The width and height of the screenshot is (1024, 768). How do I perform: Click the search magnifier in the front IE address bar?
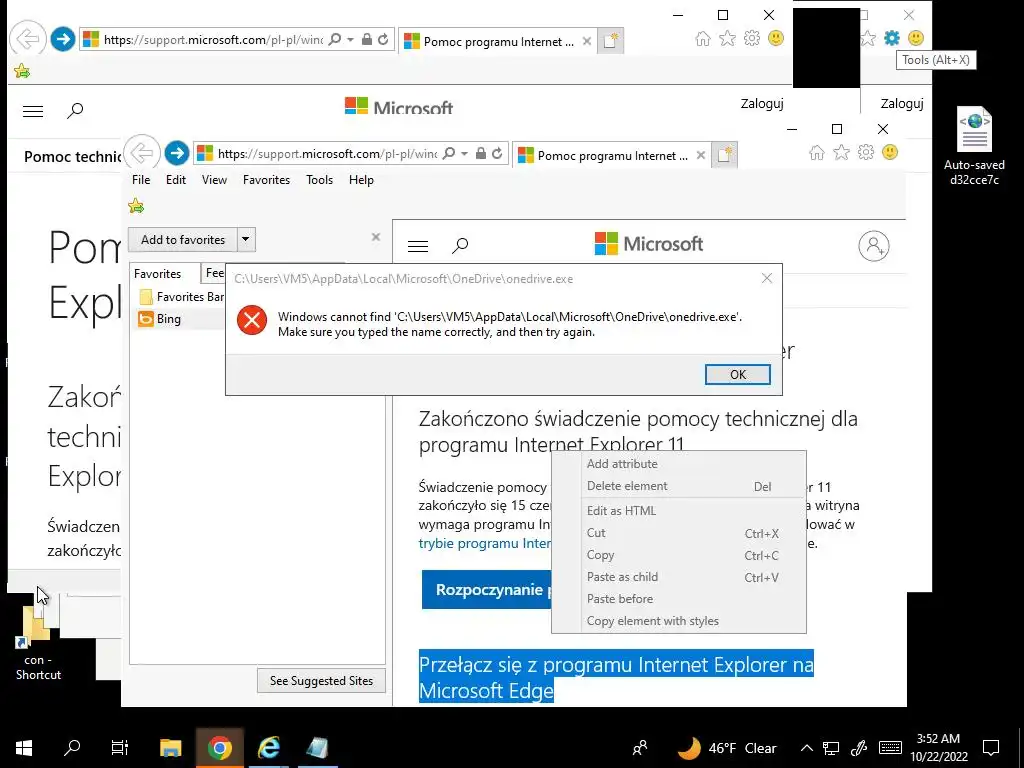coord(449,153)
